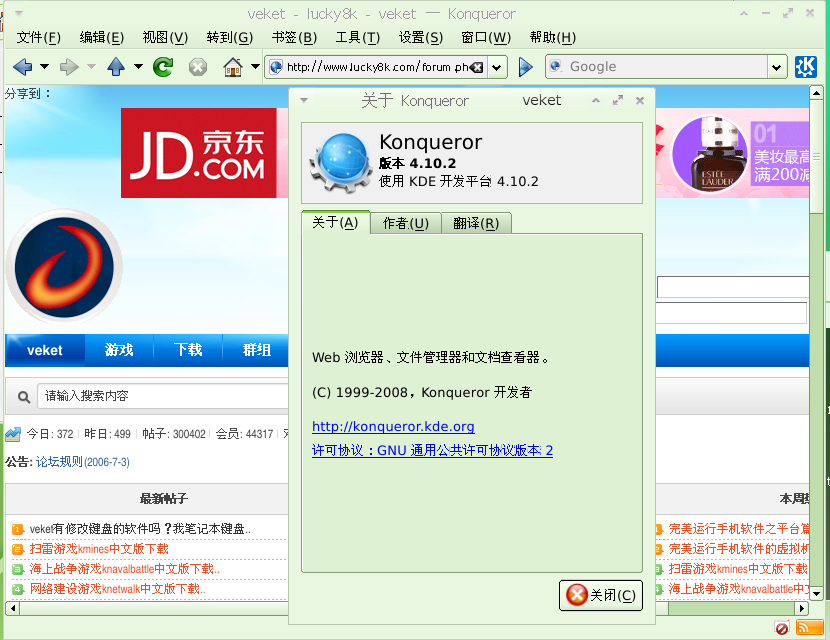830x640 pixels.
Task: Click the 请输入搜索内容 search field
Action: click(x=163, y=396)
